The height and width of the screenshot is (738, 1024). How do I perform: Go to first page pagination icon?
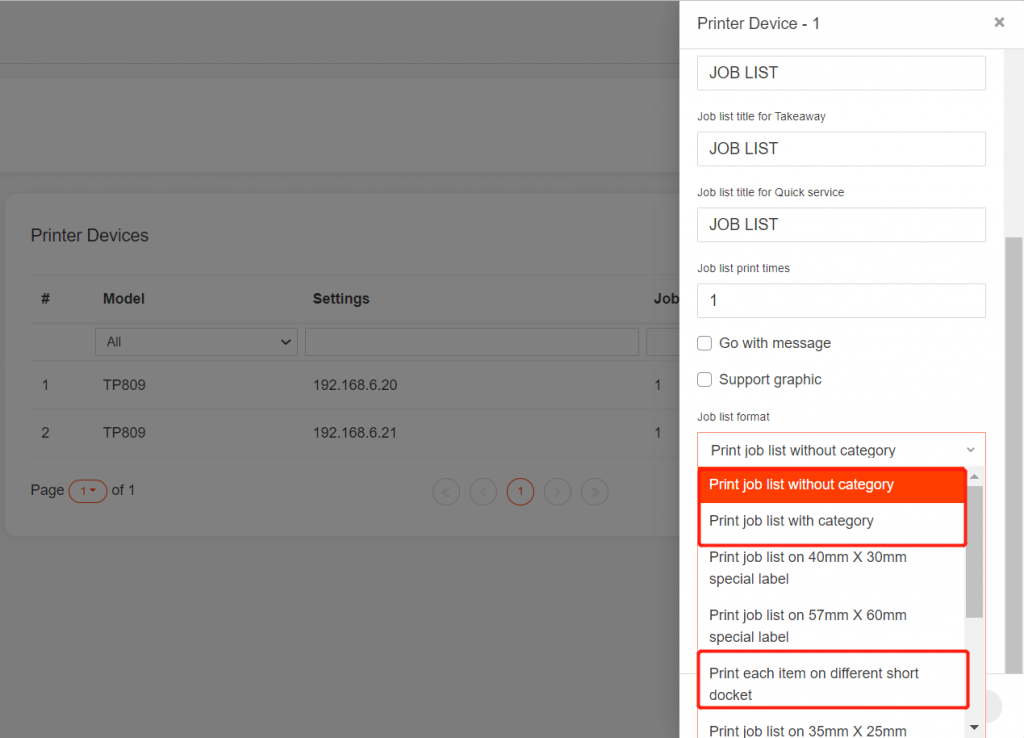[x=446, y=492]
